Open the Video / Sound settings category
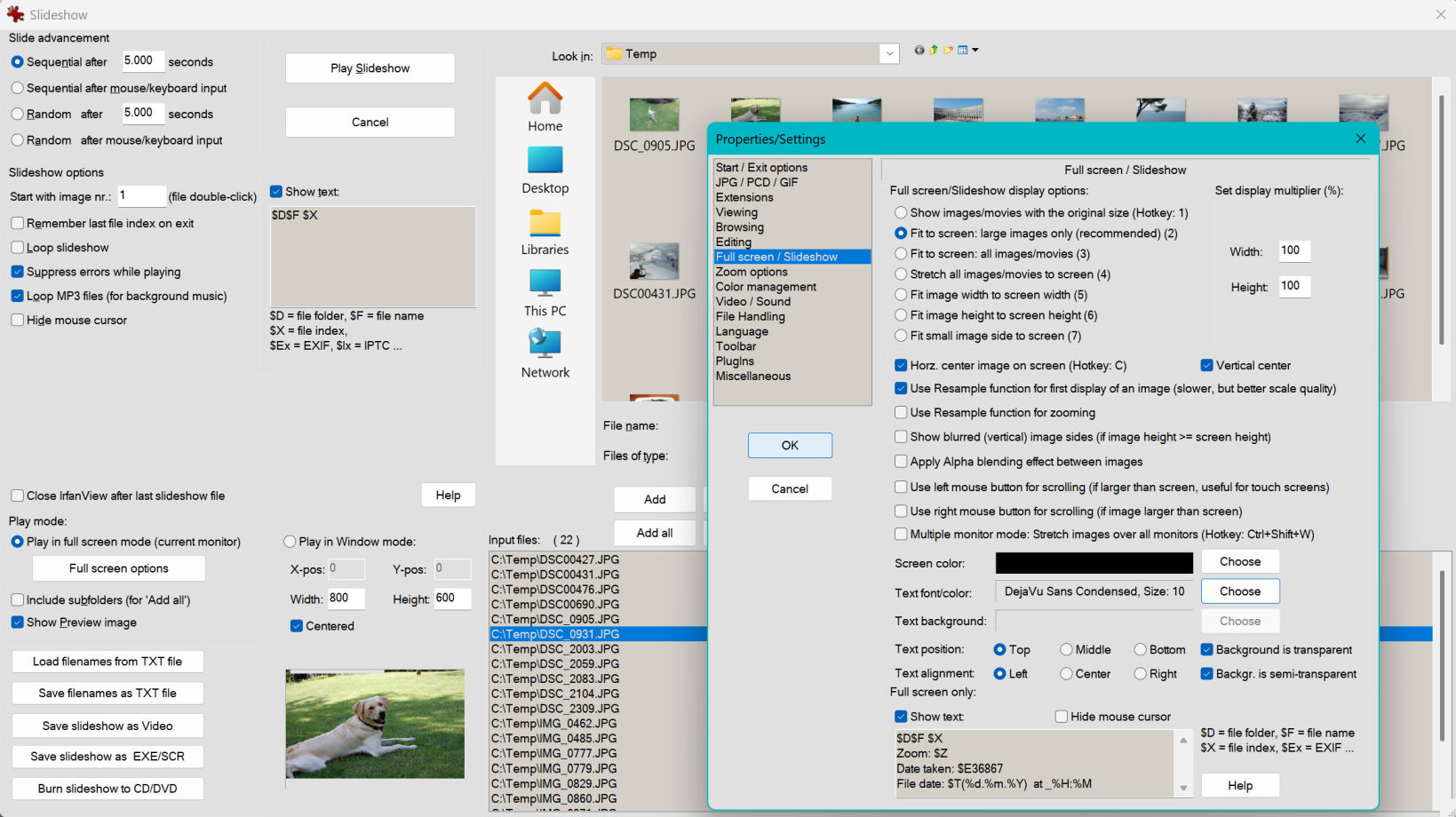Screen dimensions: 1456x817 (753, 302)
